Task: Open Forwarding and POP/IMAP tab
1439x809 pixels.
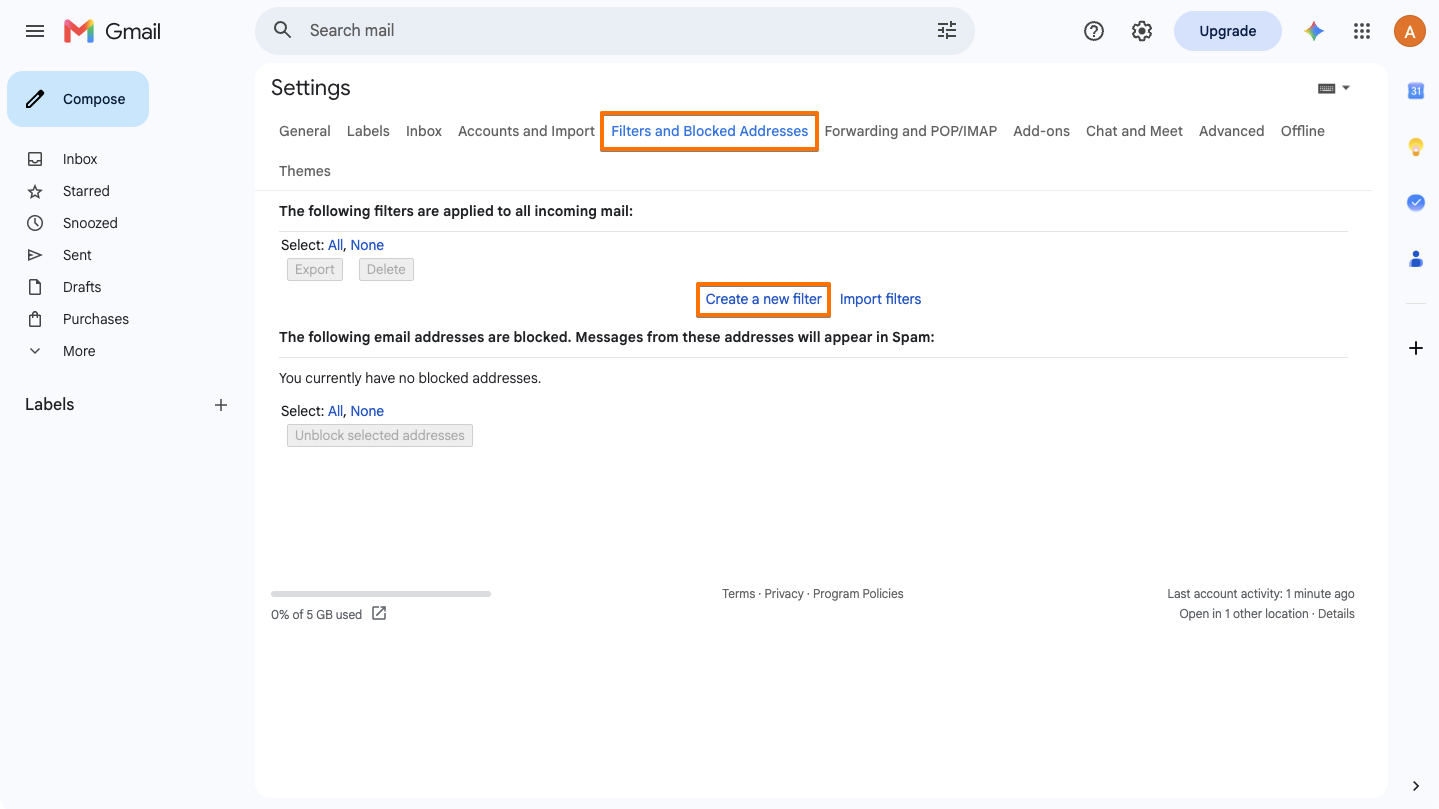Action: click(911, 131)
